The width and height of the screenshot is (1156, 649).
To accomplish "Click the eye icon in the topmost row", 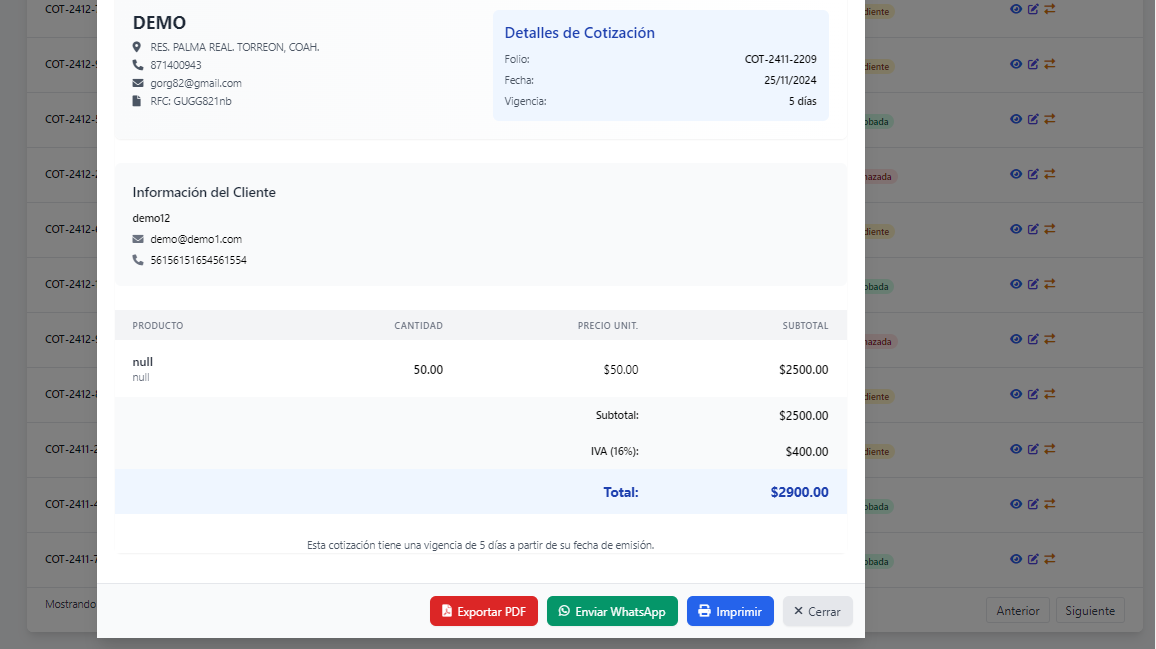I will pos(1016,9).
